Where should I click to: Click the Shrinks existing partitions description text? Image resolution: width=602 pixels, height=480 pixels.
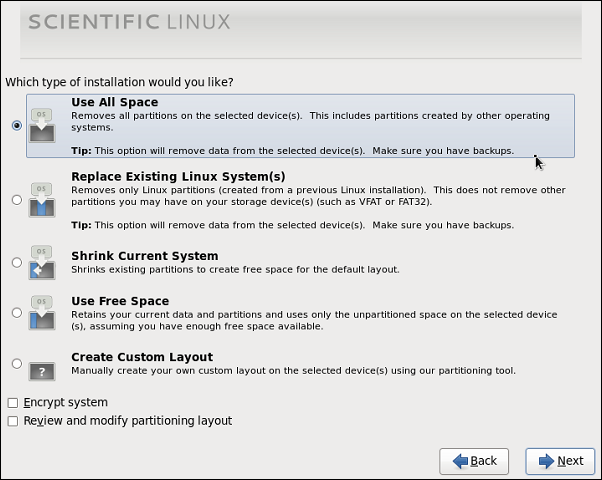pyautogui.click(x=235, y=270)
